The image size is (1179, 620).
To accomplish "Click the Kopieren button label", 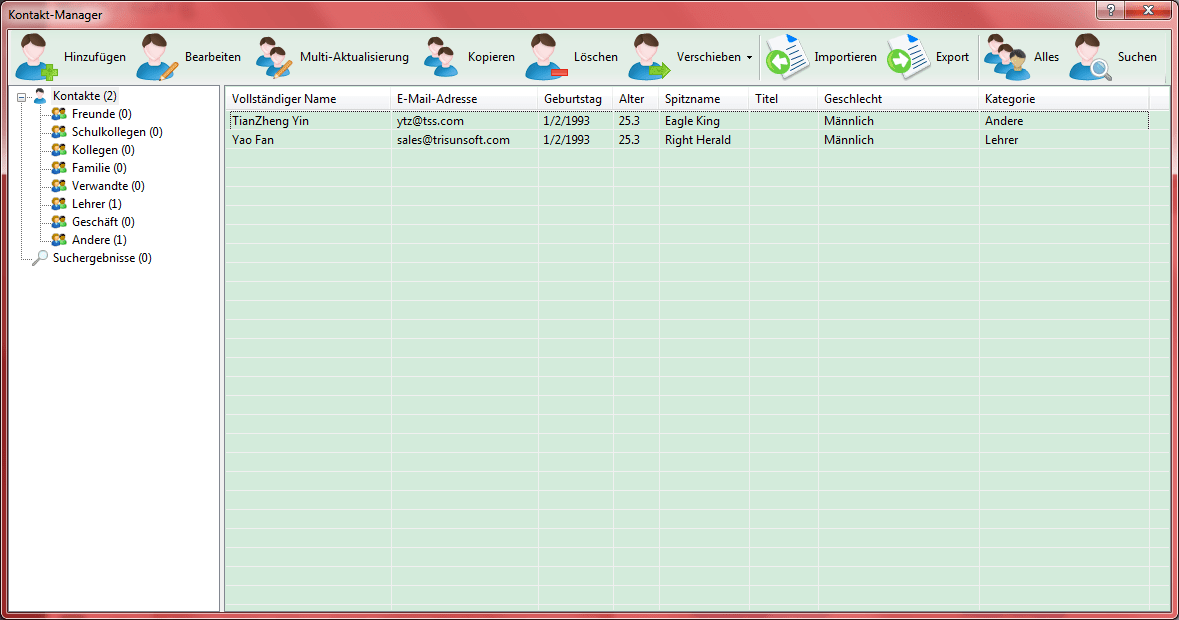I will click(491, 57).
